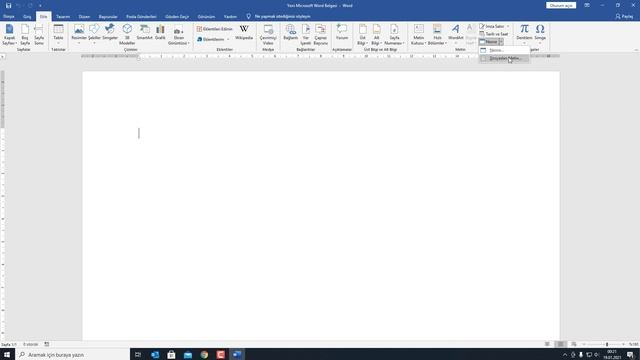The height and width of the screenshot is (360, 640).
Task: Click the Redo arrow in title bar
Action: [30, 5]
